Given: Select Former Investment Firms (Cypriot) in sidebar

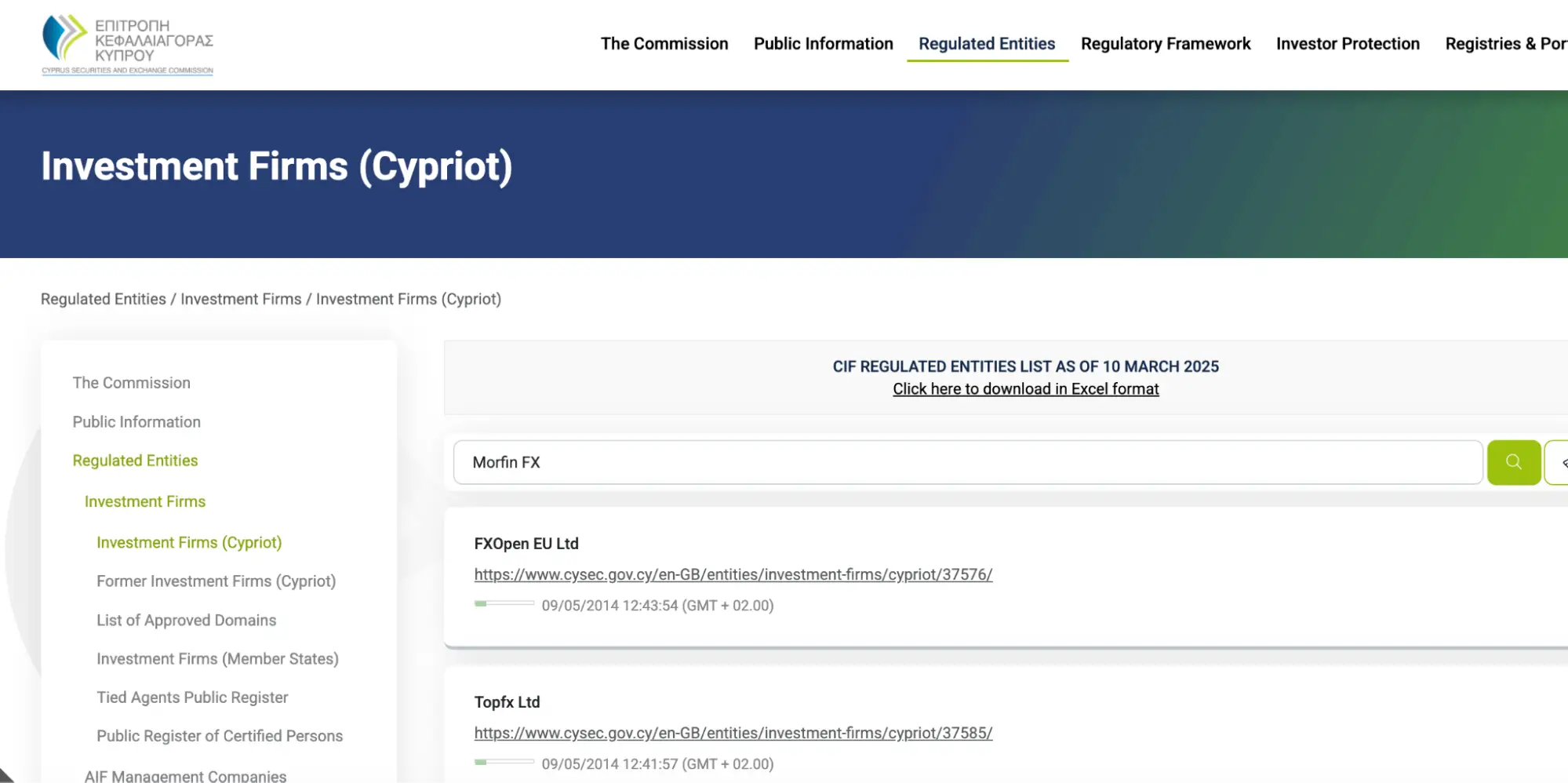Looking at the screenshot, I should coord(216,581).
